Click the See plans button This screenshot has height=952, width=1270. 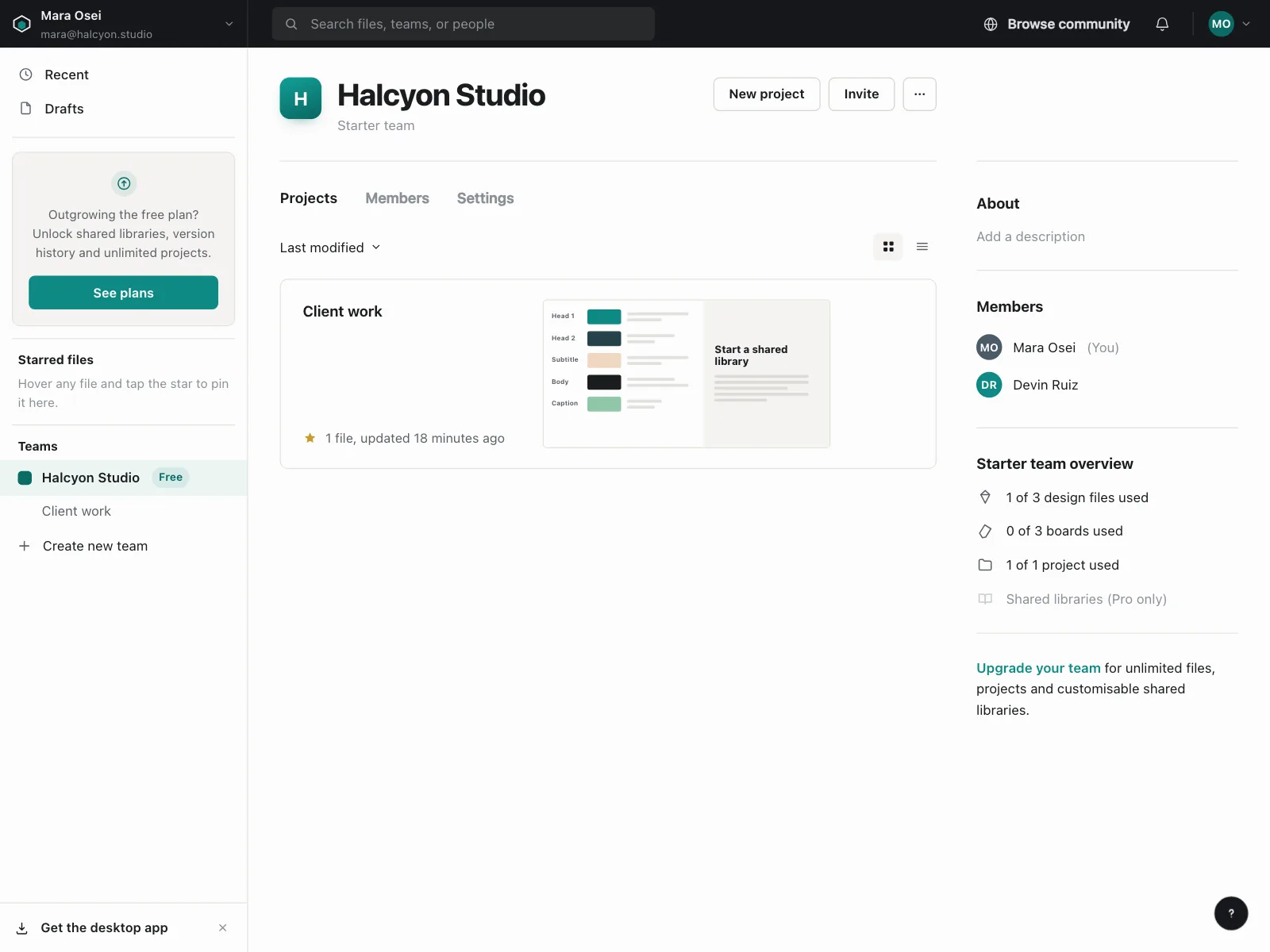pyautogui.click(x=124, y=293)
